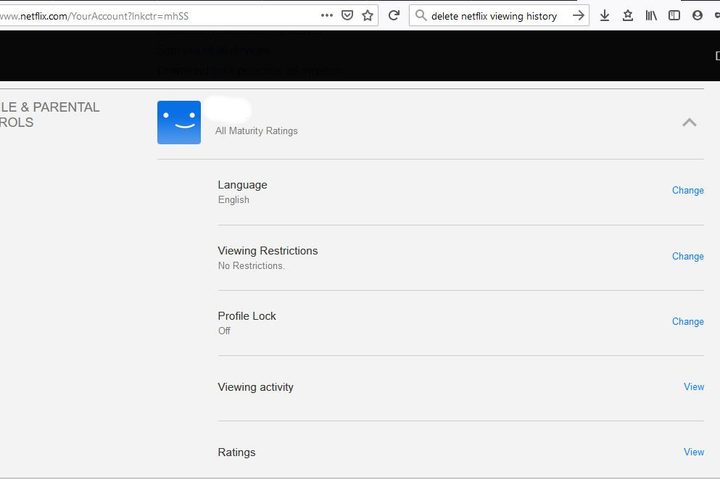
Task: Change Viewing Restrictions
Action: [688, 256]
